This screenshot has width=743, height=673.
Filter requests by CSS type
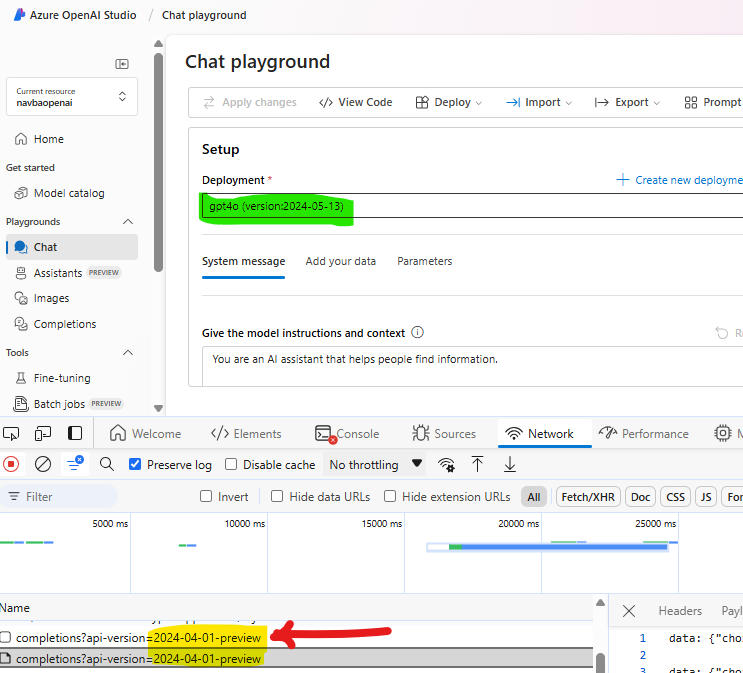pyautogui.click(x=675, y=497)
